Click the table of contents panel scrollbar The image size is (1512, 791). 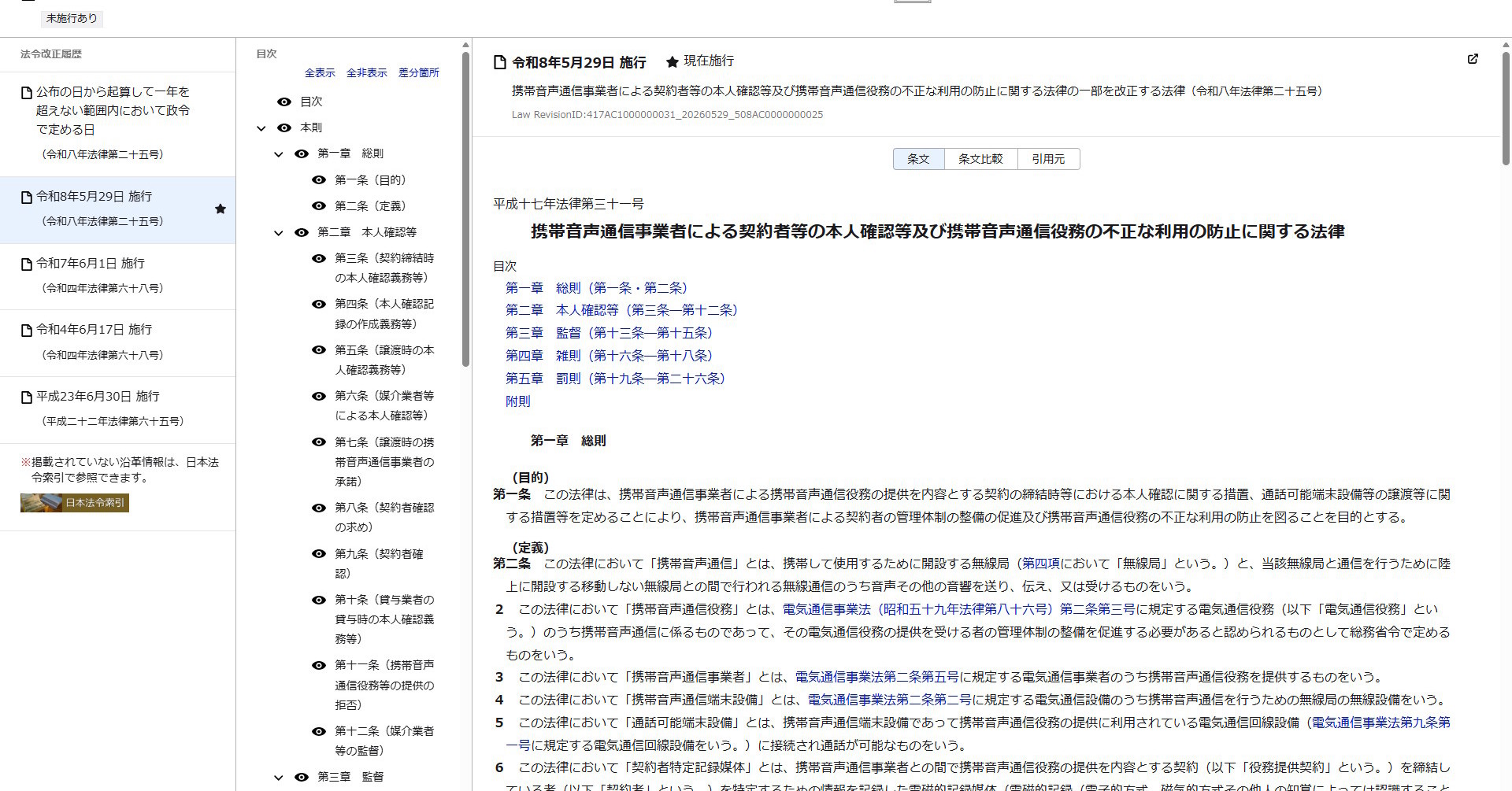click(x=465, y=209)
